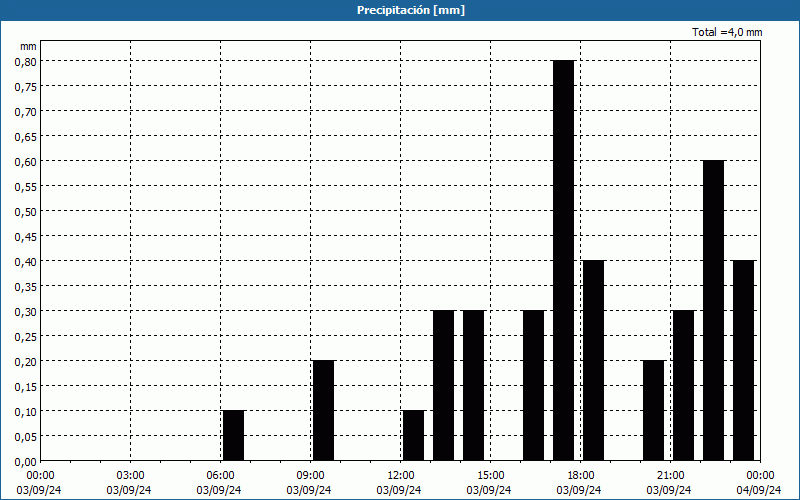
Task: Select the 'Total =4,0 mm' label
Action: [x=727, y=32]
